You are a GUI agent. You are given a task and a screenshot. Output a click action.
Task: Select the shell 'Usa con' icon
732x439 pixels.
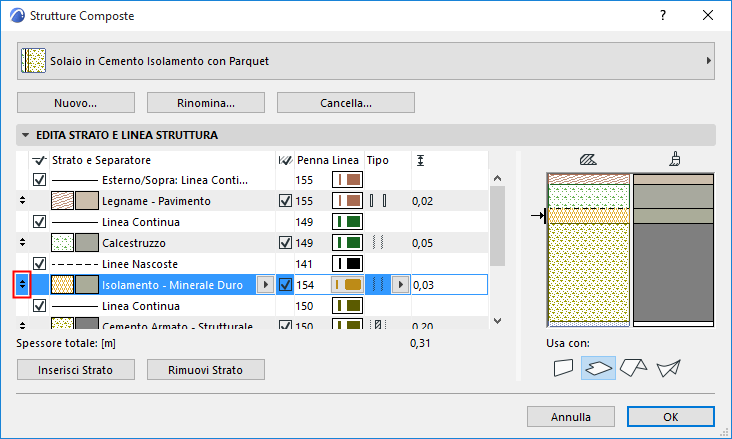pyautogui.click(x=668, y=368)
